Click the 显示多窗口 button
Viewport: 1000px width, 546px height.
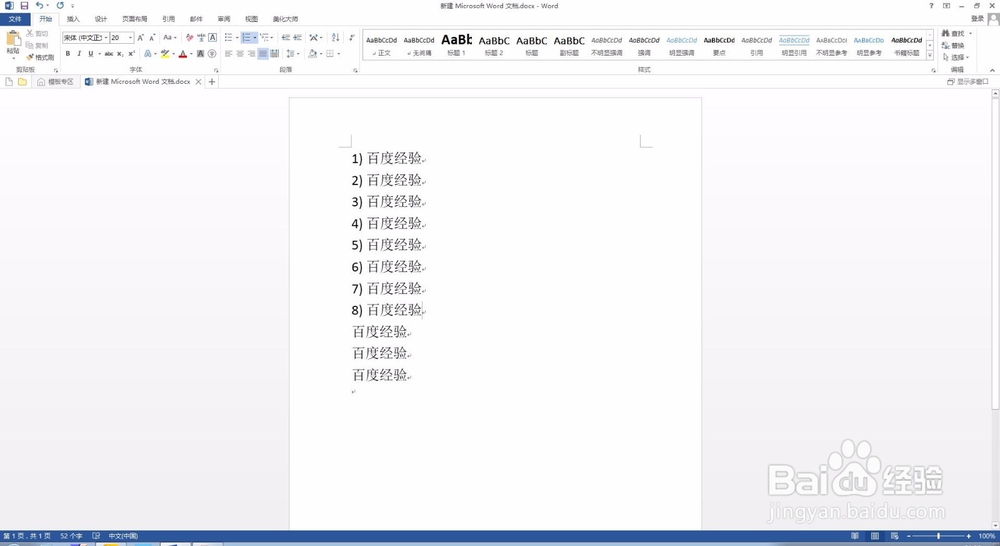click(968, 82)
